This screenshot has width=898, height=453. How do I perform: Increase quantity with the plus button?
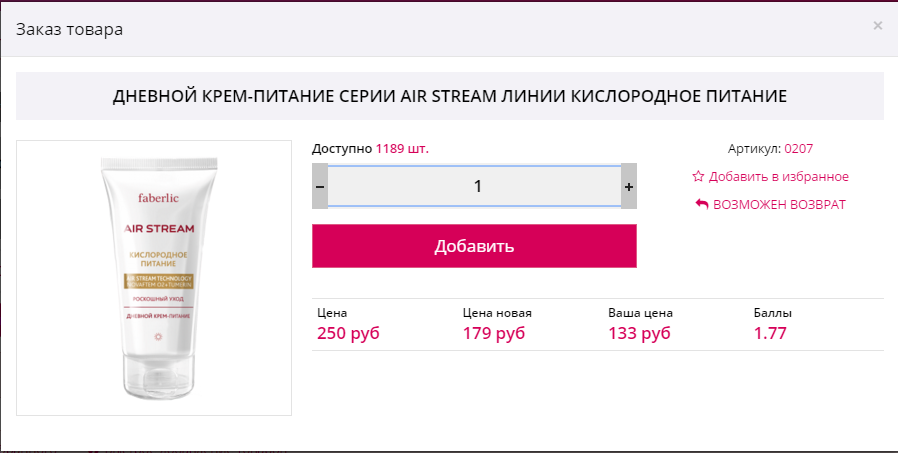coord(629,186)
